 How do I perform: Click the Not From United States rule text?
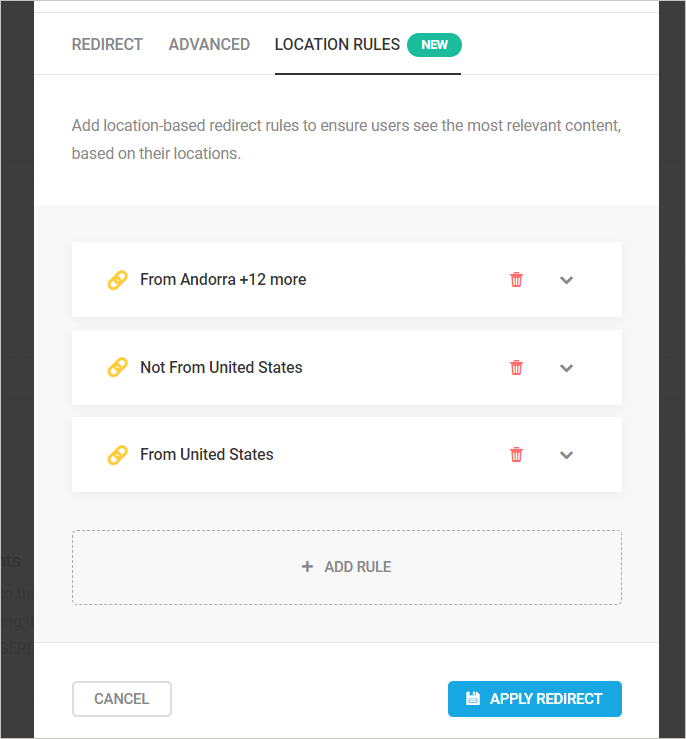click(x=221, y=368)
